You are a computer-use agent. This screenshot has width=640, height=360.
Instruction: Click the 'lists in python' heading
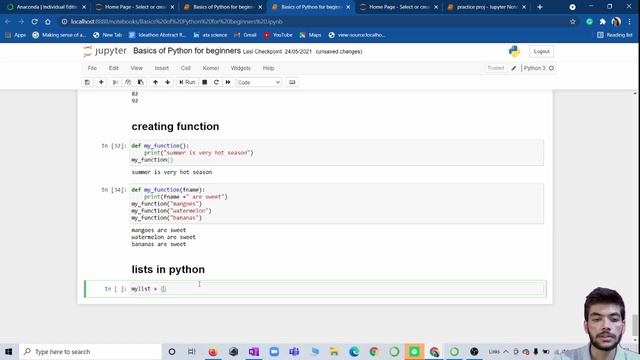pyautogui.click(x=168, y=269)
